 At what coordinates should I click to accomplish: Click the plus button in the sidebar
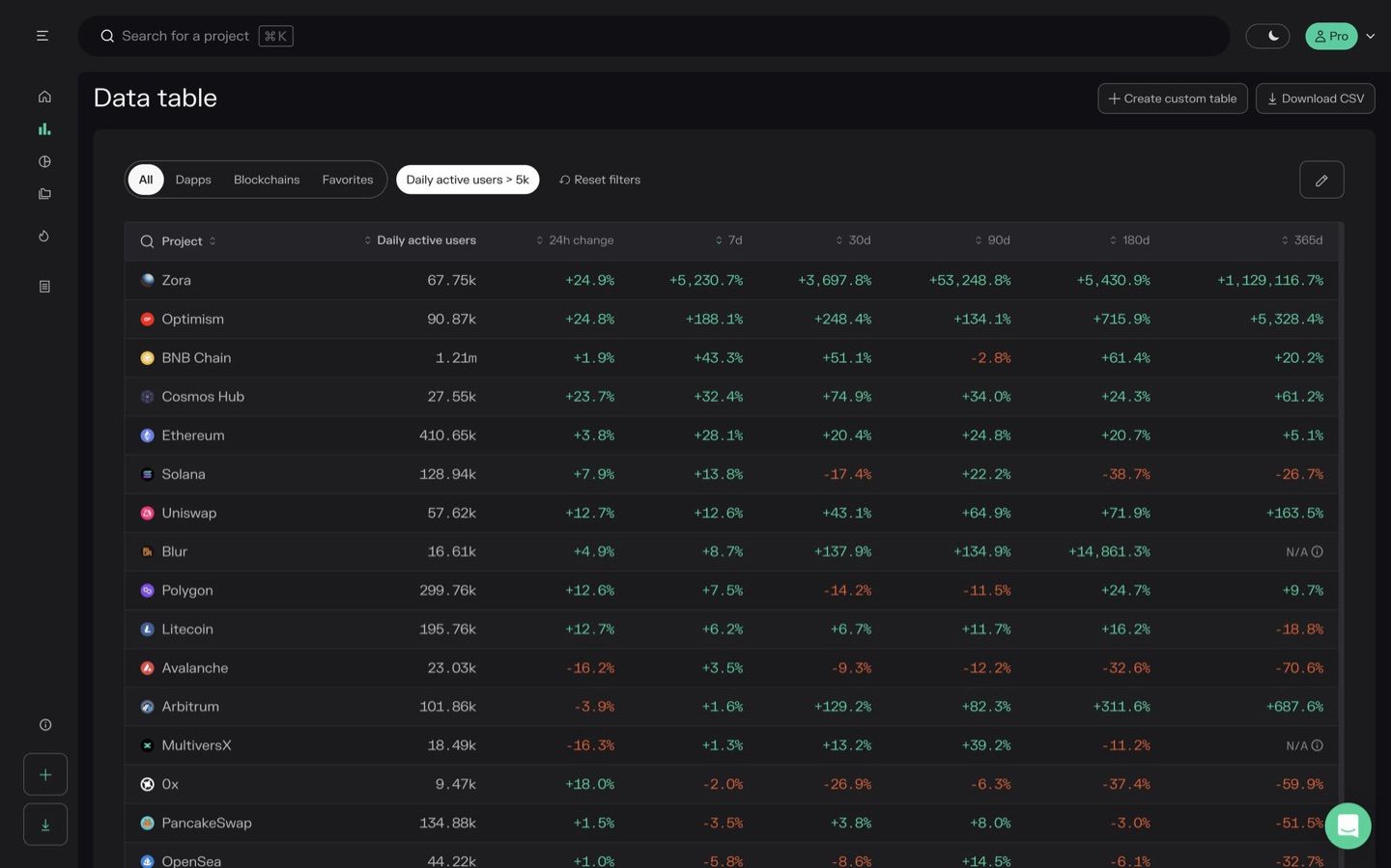click(x=45, y=774)
